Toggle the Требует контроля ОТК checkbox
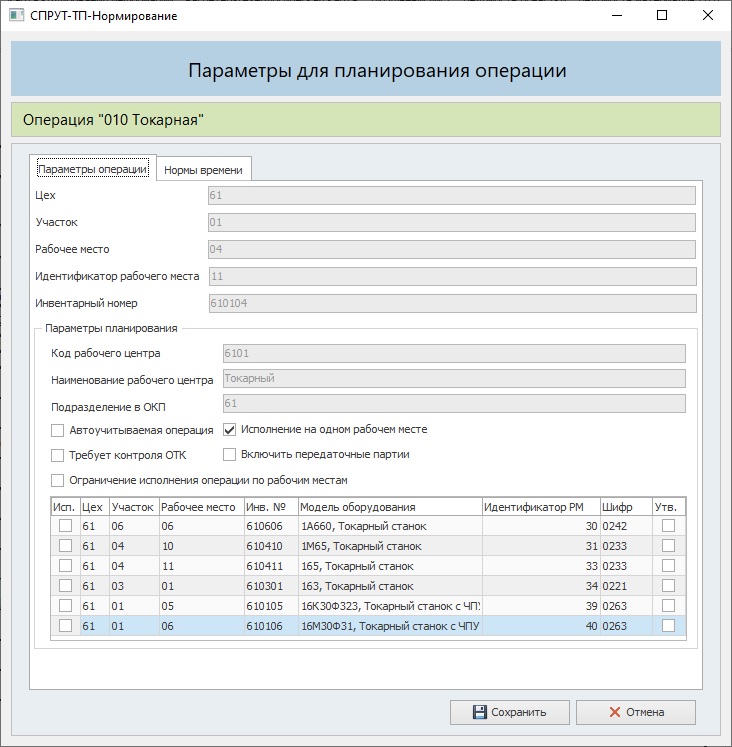 click(58, 455)
